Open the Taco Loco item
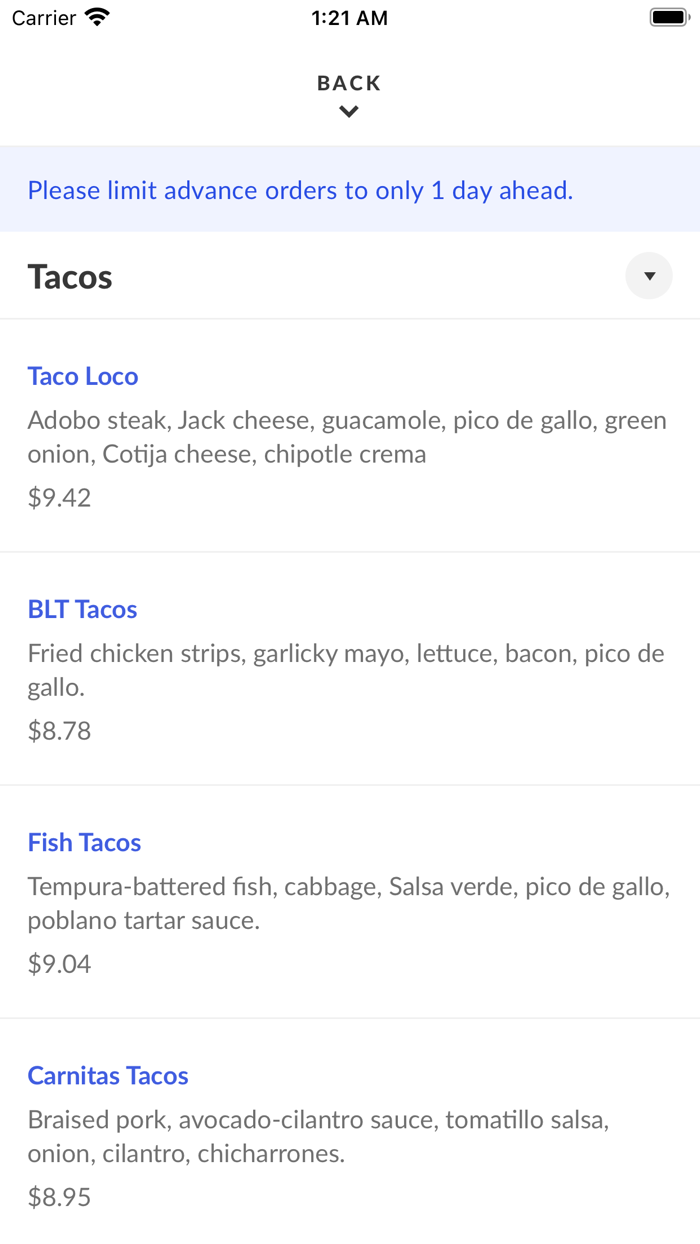Viewport: 700px width, 1244px height. pyautogui.click(x=83, y=376)
